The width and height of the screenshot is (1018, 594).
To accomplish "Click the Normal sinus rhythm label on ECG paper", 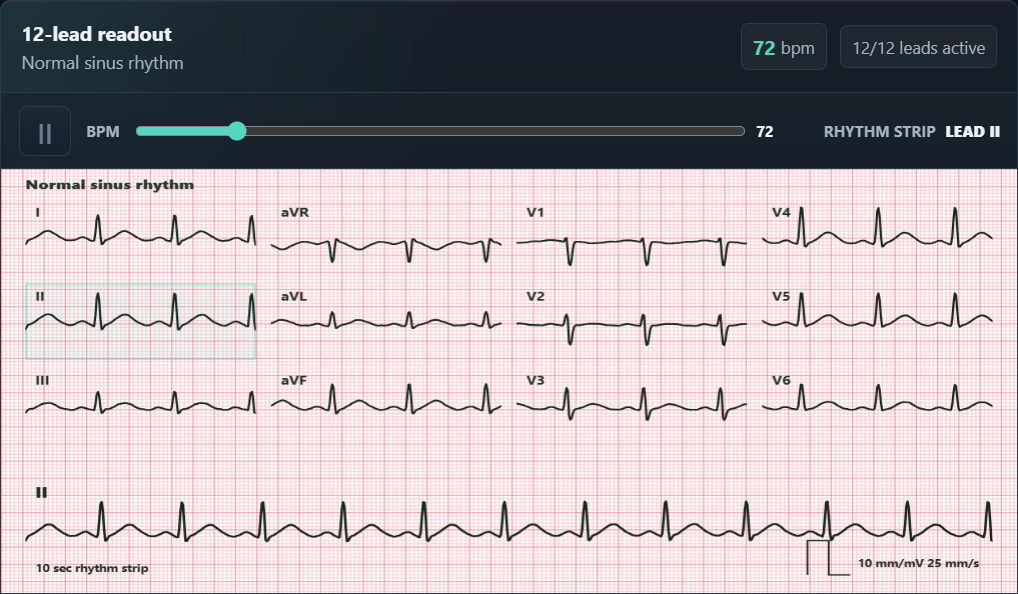I will 110,184.
